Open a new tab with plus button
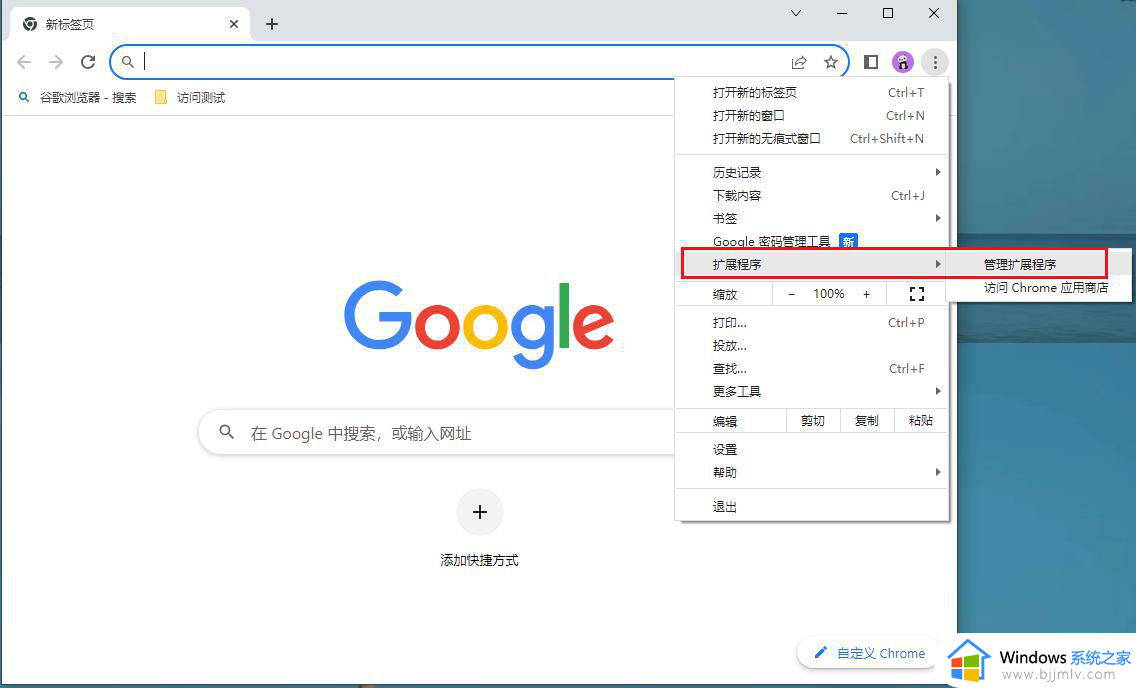This screenshot has width=1136, height=688. (x=272, y=24)
